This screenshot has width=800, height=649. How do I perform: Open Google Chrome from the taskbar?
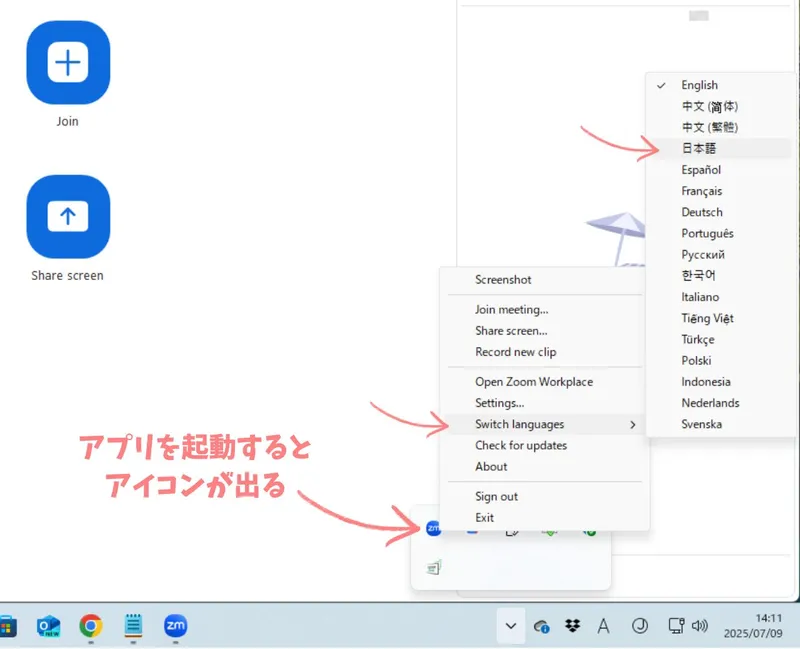point(91,626)
